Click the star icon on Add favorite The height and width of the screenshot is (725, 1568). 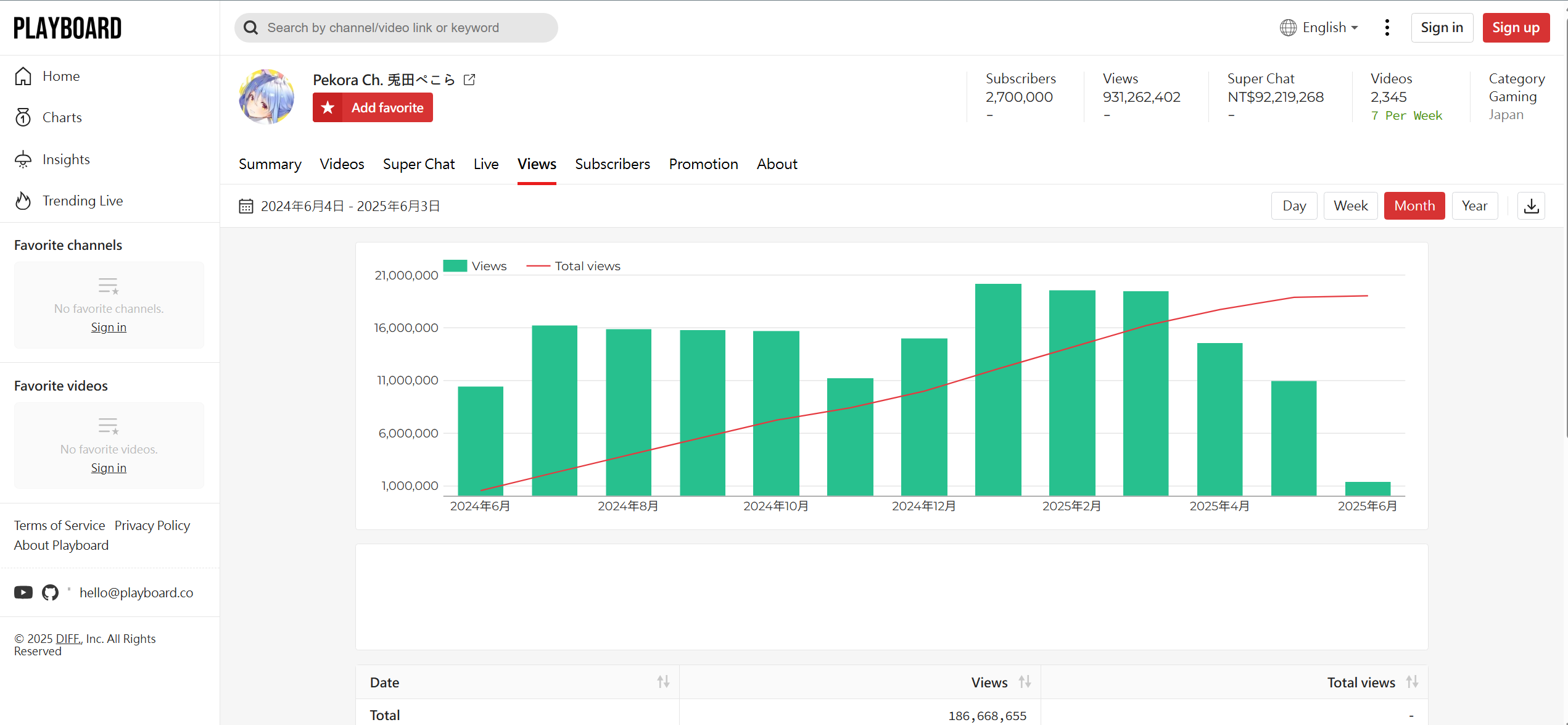(328, 107)
